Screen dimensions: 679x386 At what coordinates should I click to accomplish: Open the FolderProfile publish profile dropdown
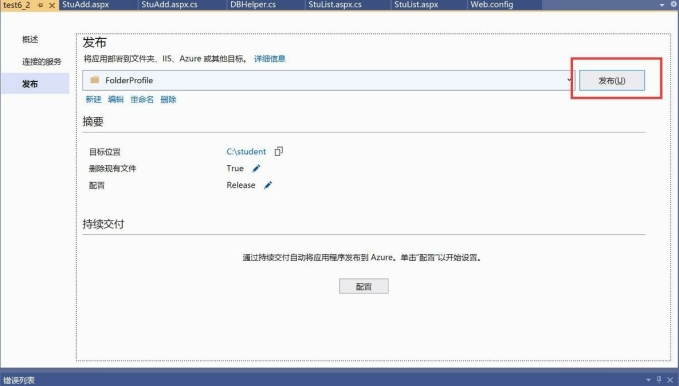click(329, 80)
